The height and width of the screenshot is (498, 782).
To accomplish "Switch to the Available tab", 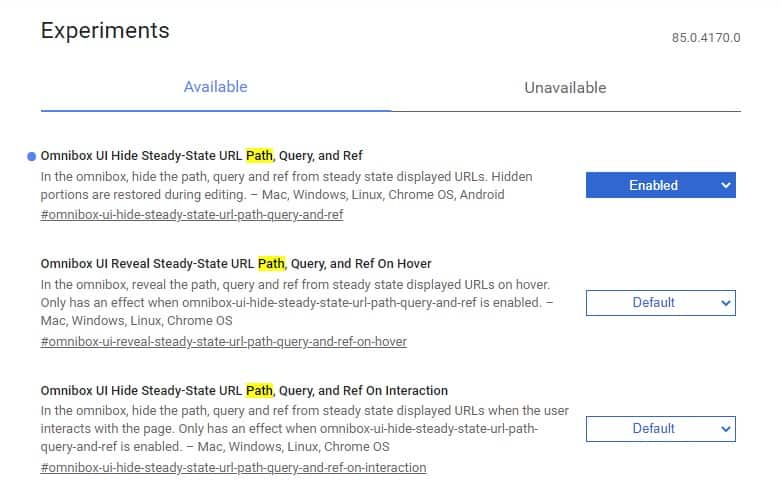I will [215, 87].
